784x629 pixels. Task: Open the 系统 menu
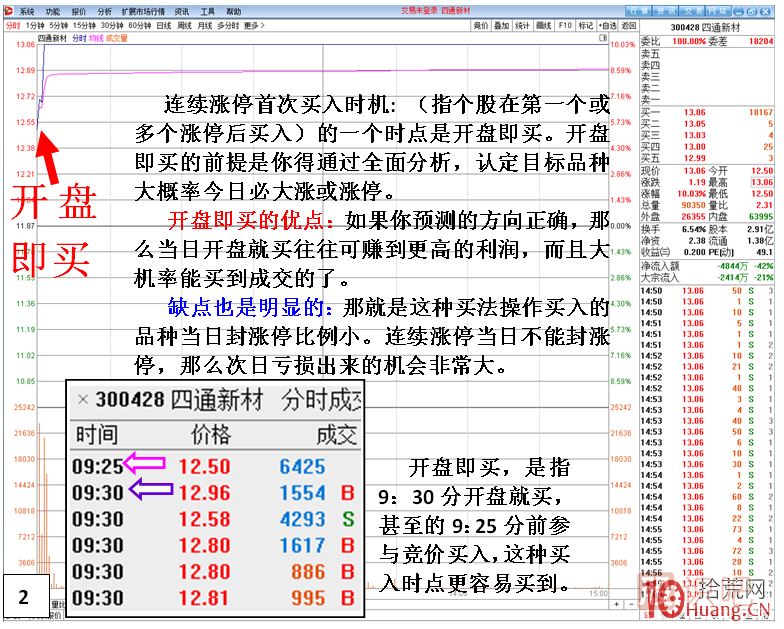(27, 12)
